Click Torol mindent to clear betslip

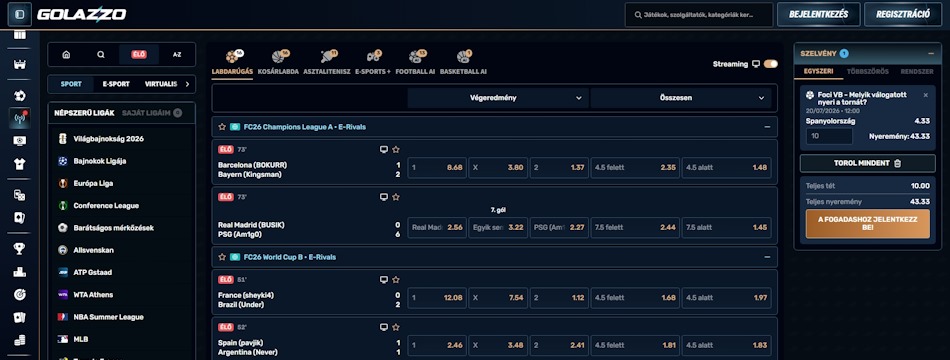click(868, 163)
